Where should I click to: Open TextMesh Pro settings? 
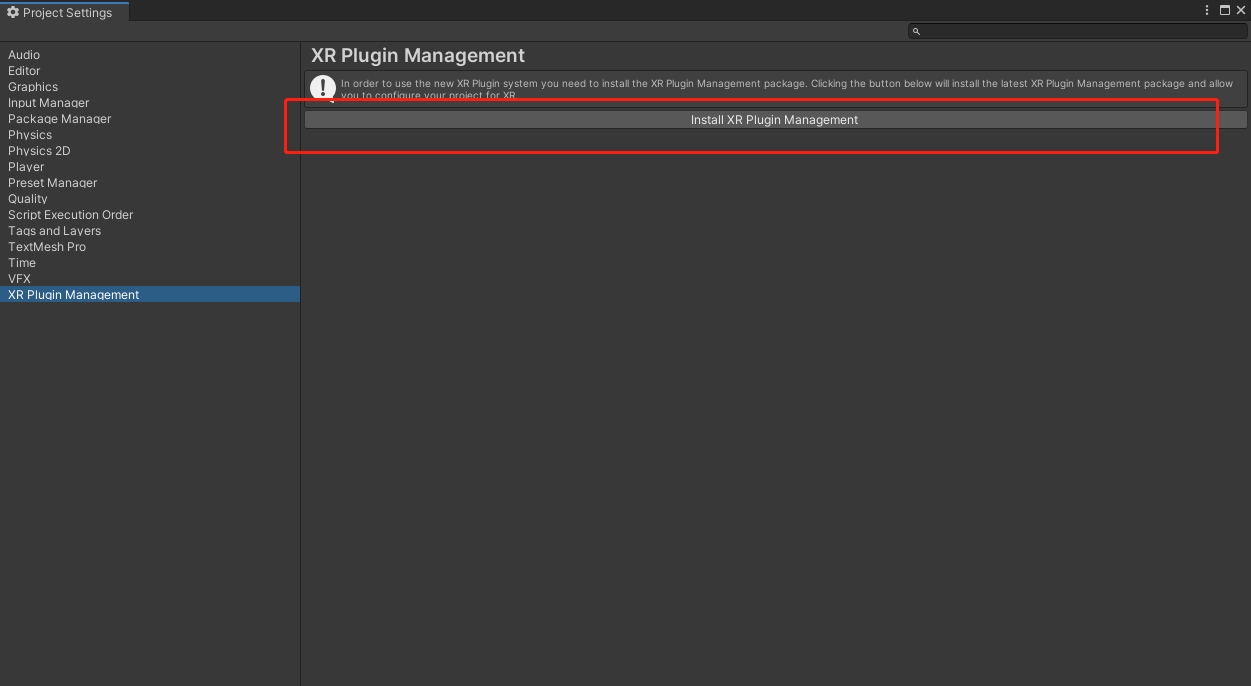[47, 247]
